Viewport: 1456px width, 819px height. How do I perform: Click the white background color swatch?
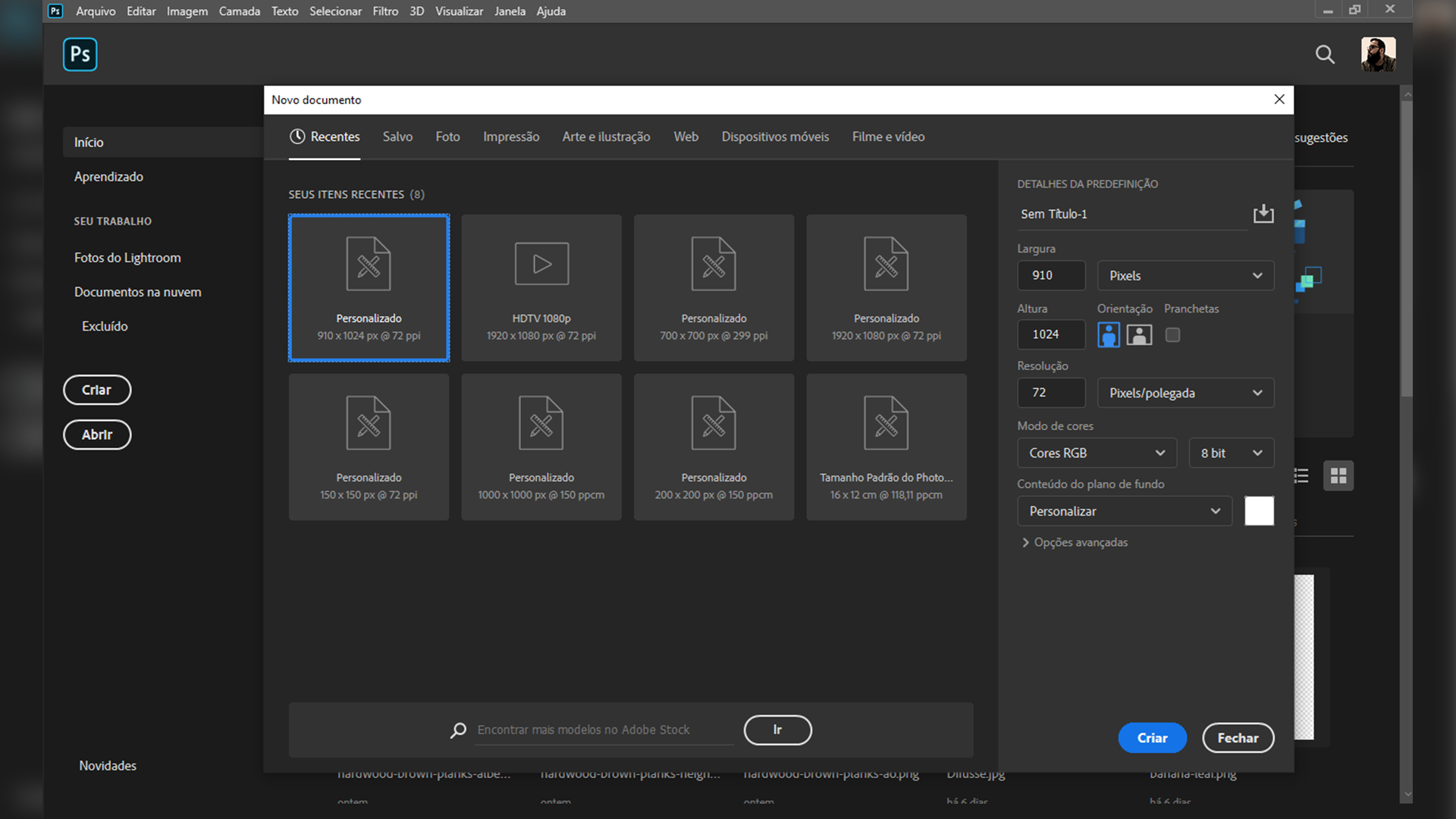tap(1259, 511)
